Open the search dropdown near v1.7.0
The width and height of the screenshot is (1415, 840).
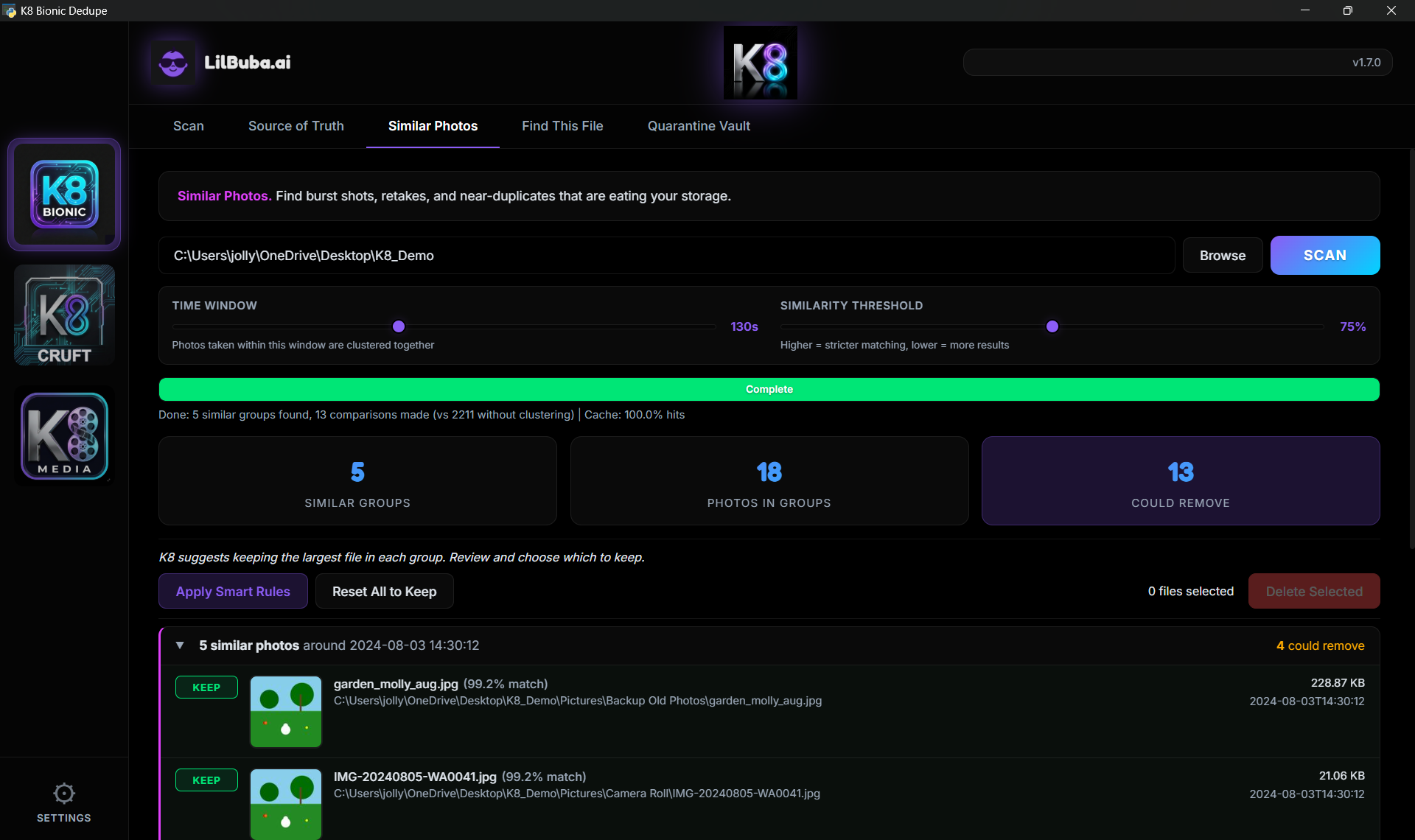(1177, 62)
